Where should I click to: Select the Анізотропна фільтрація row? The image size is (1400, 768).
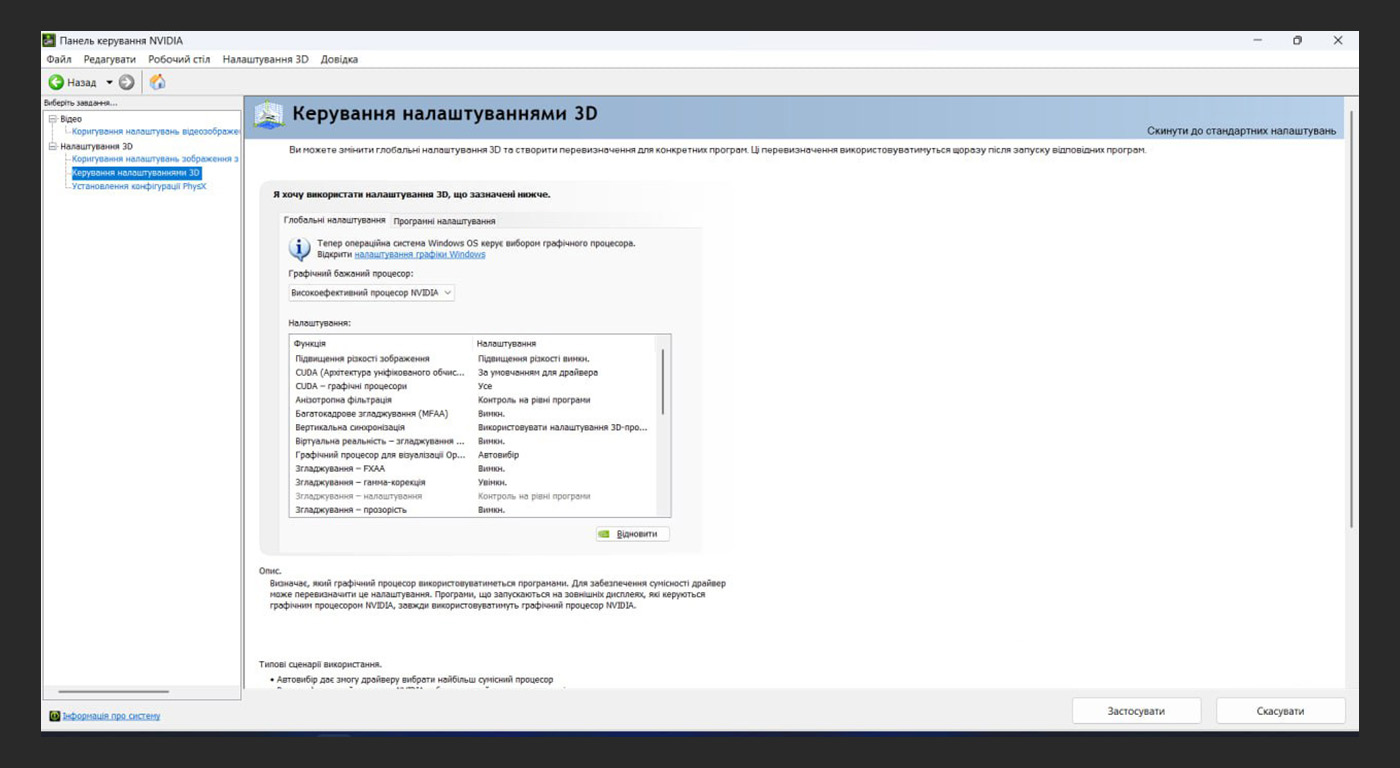point(472,400)
